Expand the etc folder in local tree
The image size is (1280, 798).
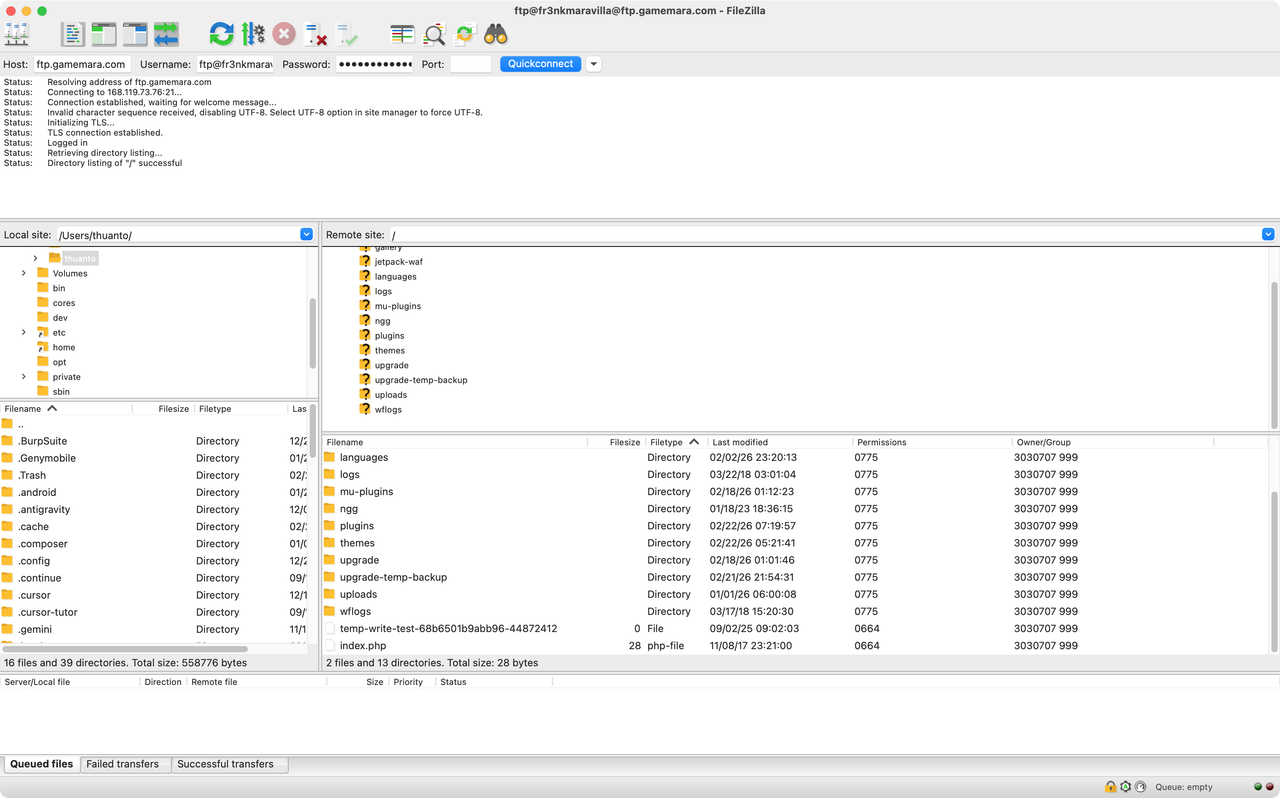(24, 332)
